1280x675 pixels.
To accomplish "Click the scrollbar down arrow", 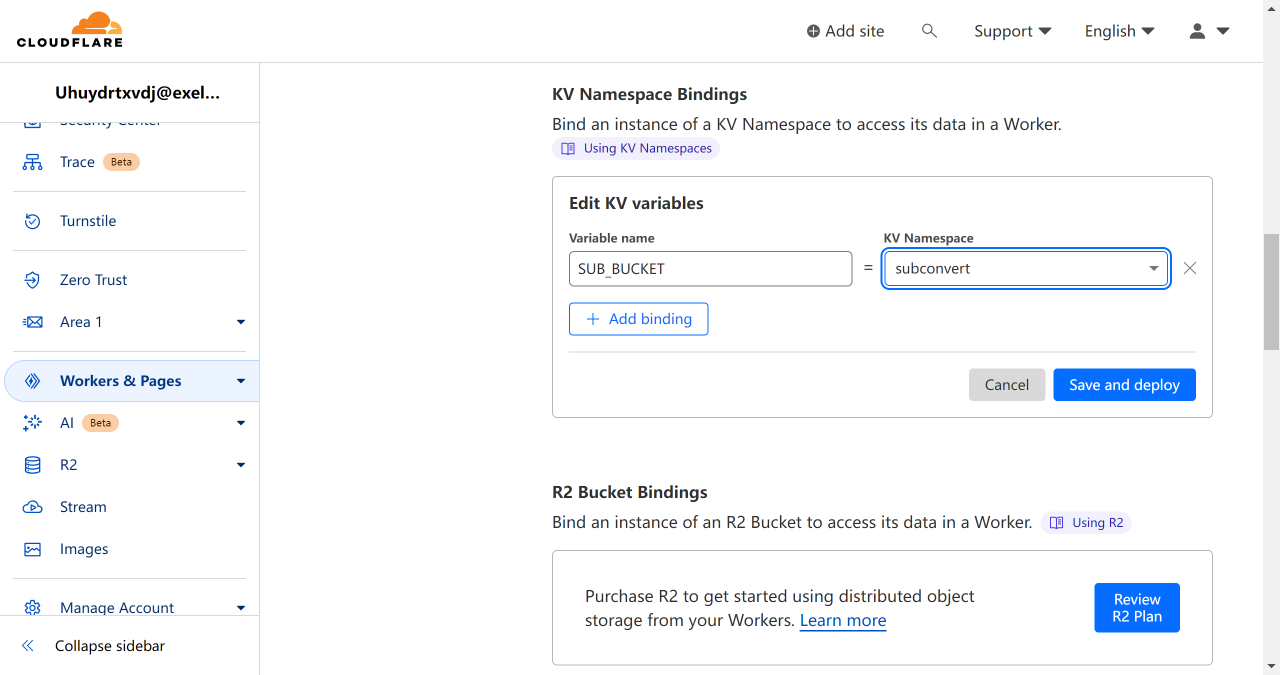I will (1271, 666).
